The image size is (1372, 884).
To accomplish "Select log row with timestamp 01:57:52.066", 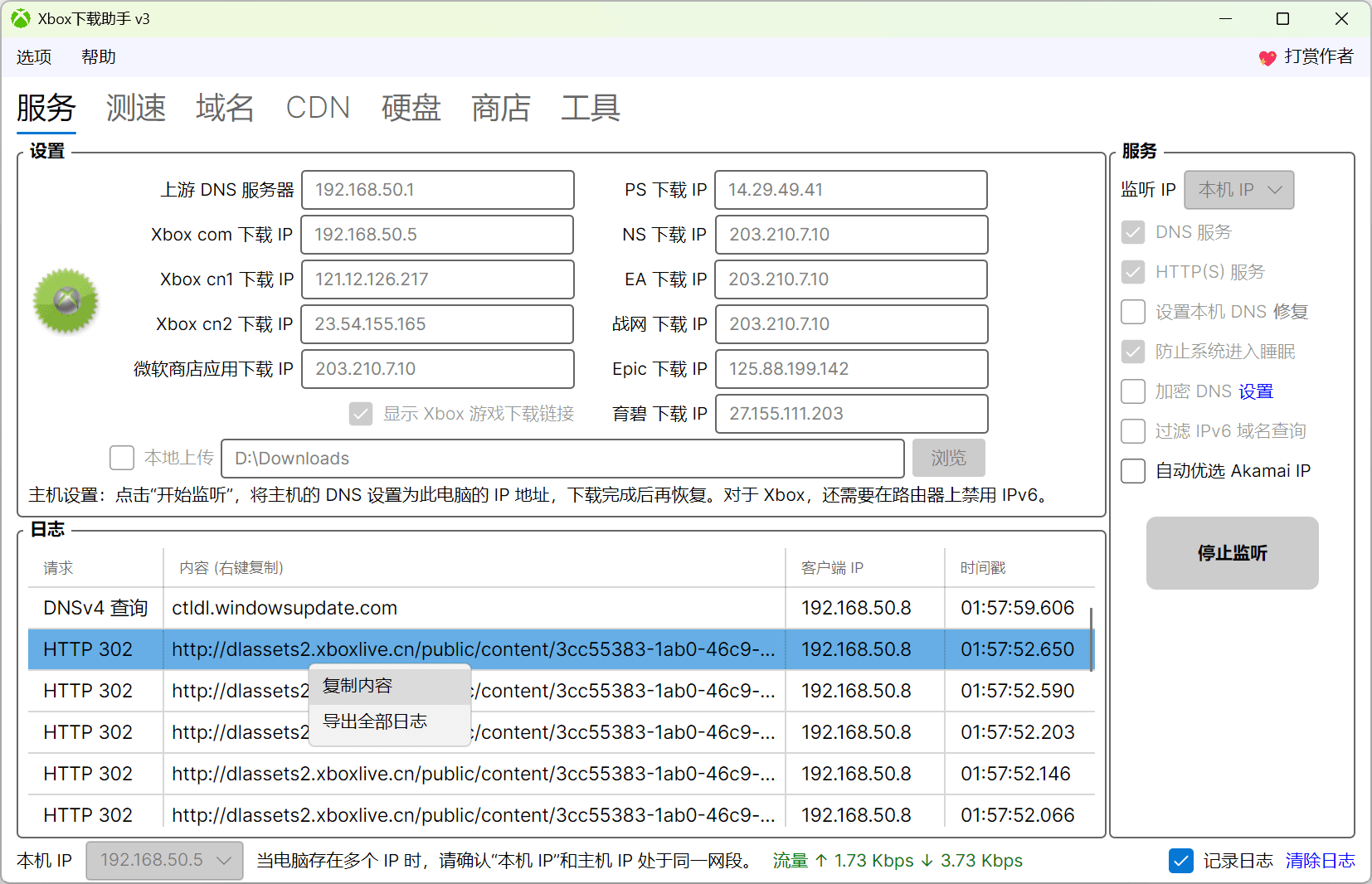I will point(560,813).
